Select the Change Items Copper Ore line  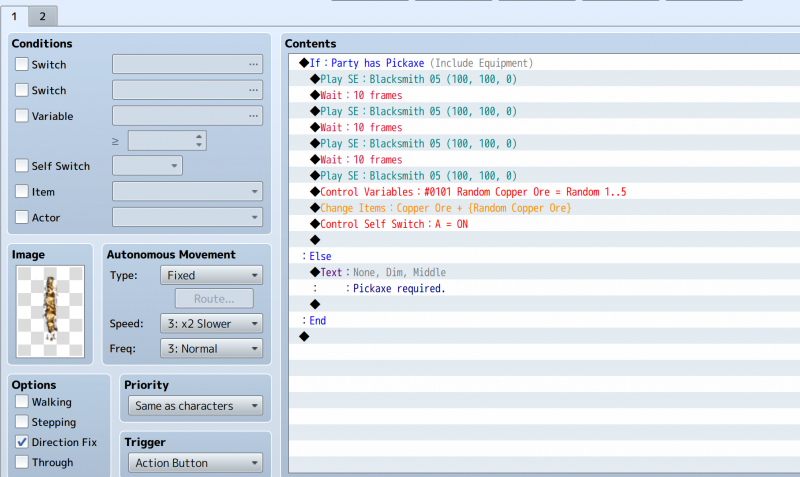(x=544, y=208)
